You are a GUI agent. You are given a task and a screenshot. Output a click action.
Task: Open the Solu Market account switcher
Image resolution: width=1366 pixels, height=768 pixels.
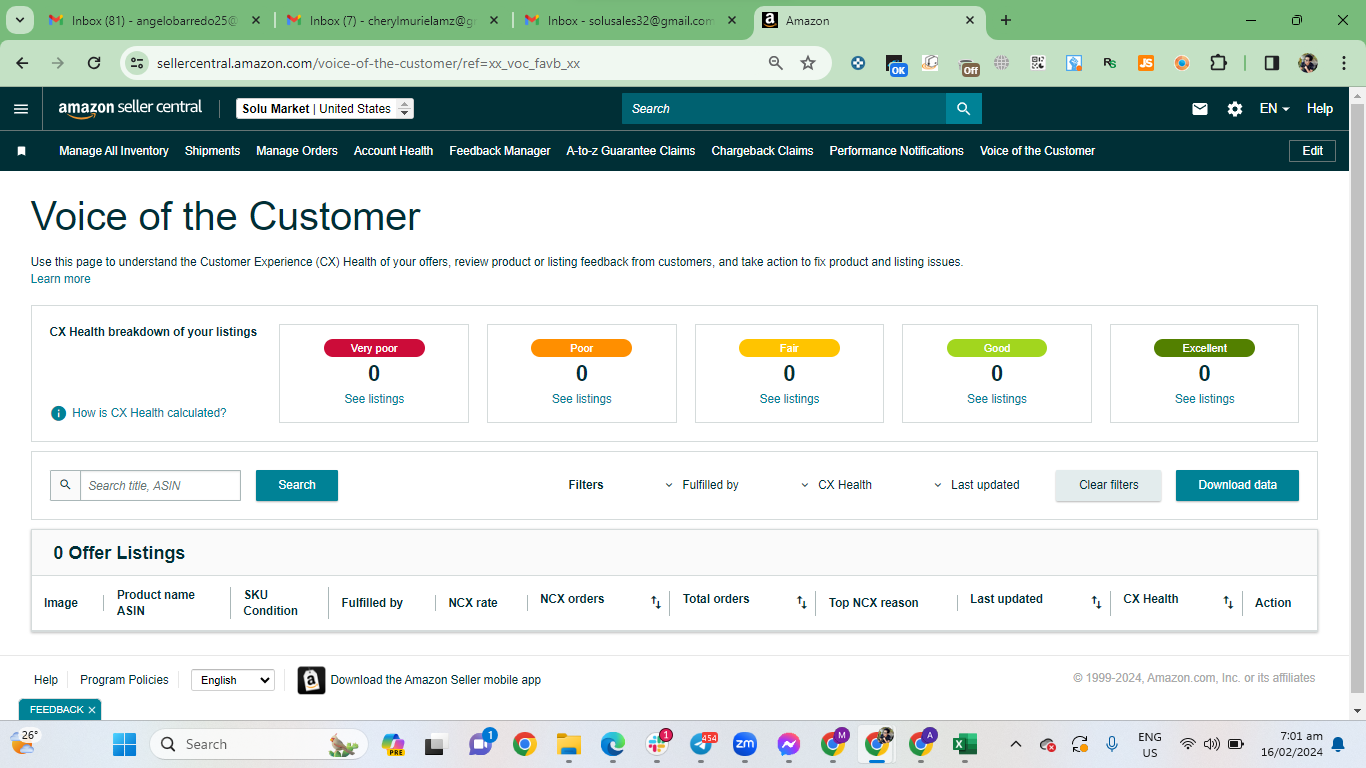(325, 109)
